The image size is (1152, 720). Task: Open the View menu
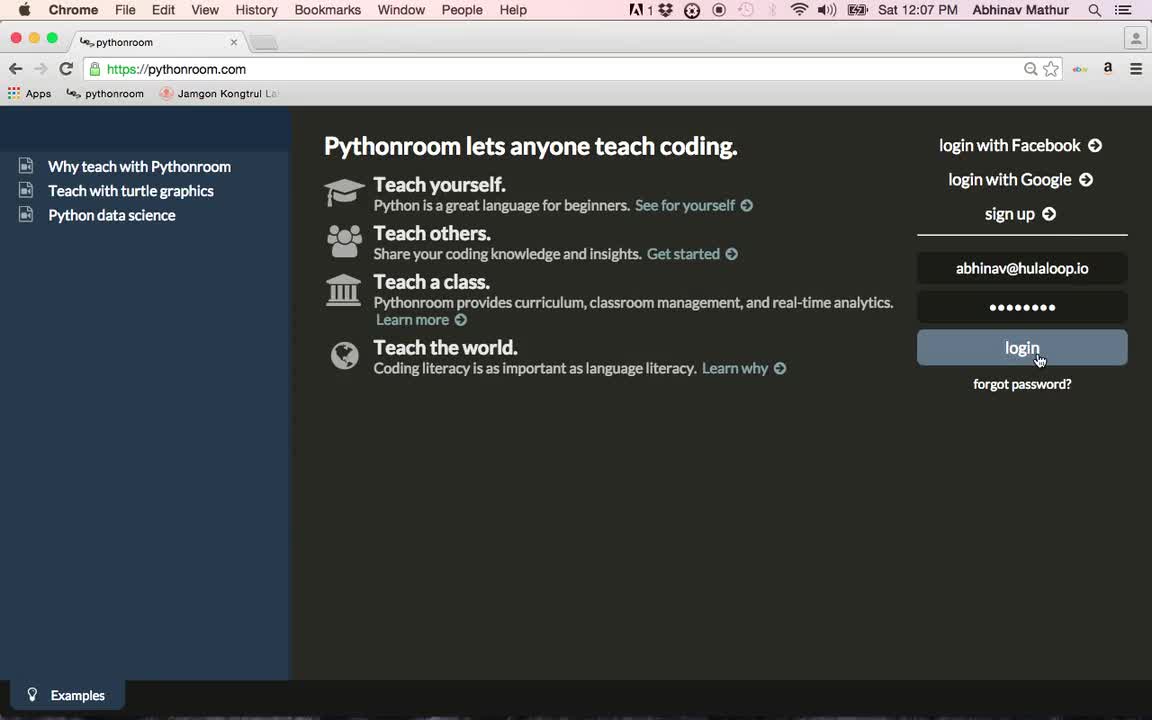click(x=205, y=10)
